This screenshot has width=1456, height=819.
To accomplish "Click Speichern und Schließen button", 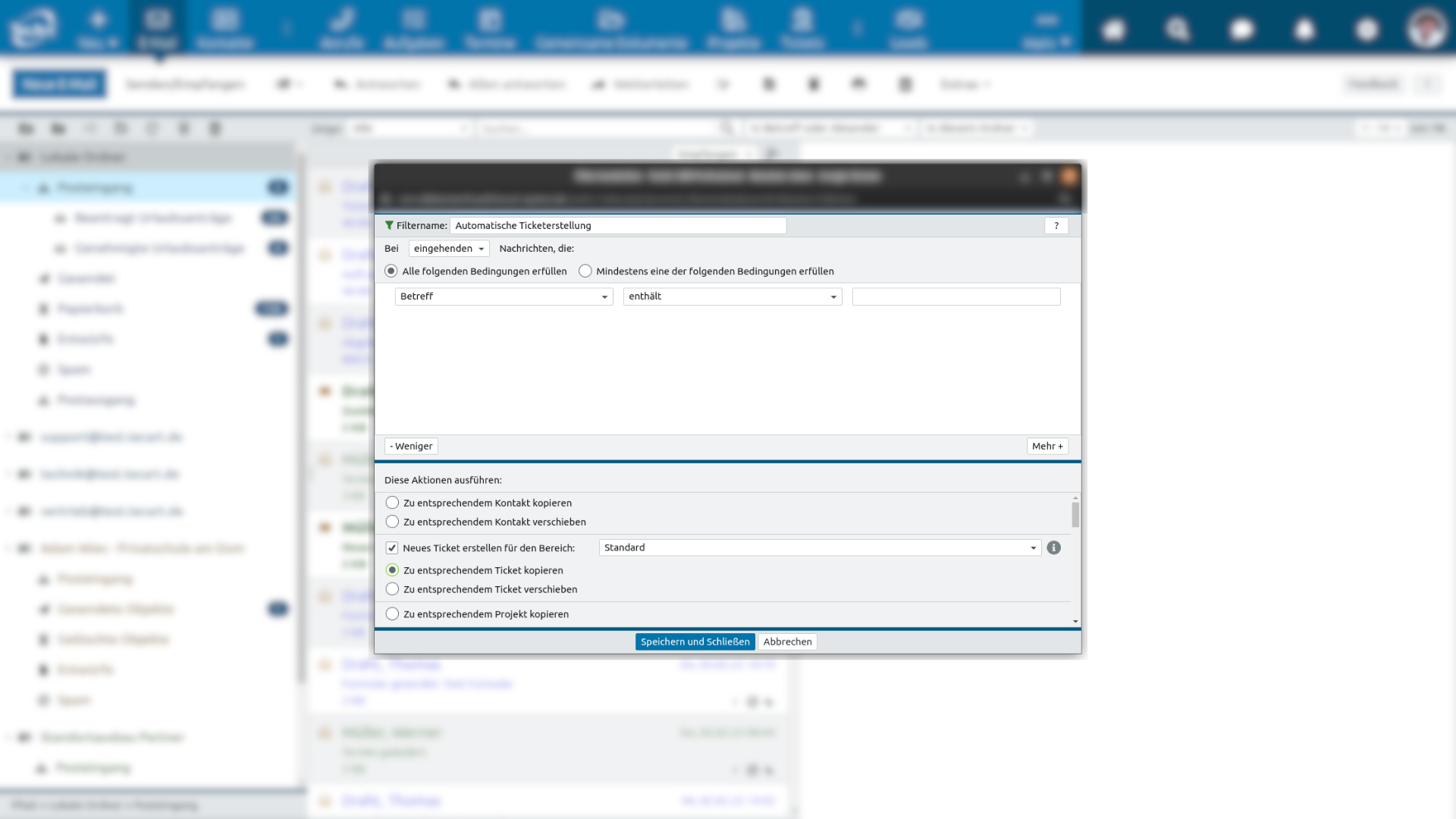I will 695,642.
